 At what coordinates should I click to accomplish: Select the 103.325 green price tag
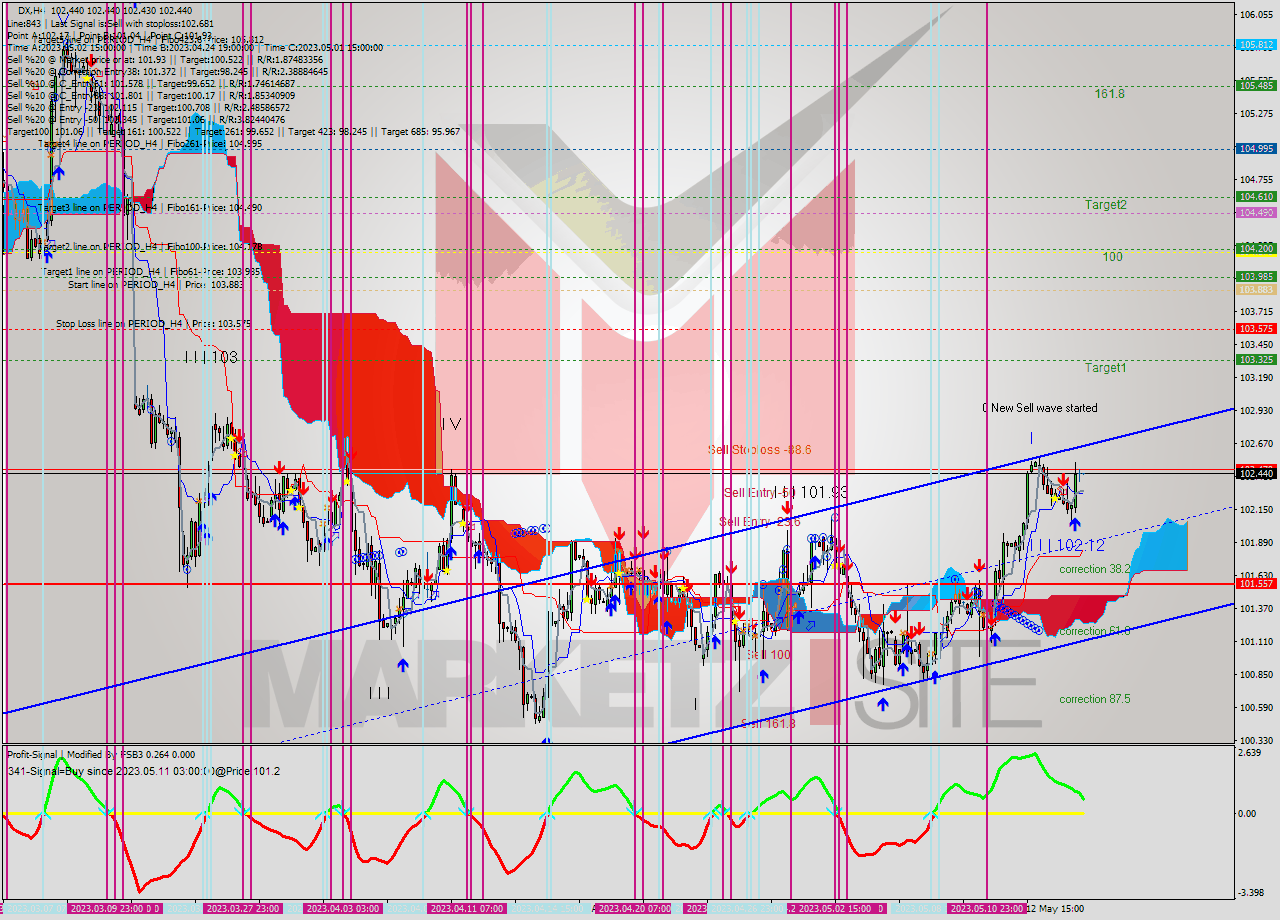click(x=1256, y=359)
